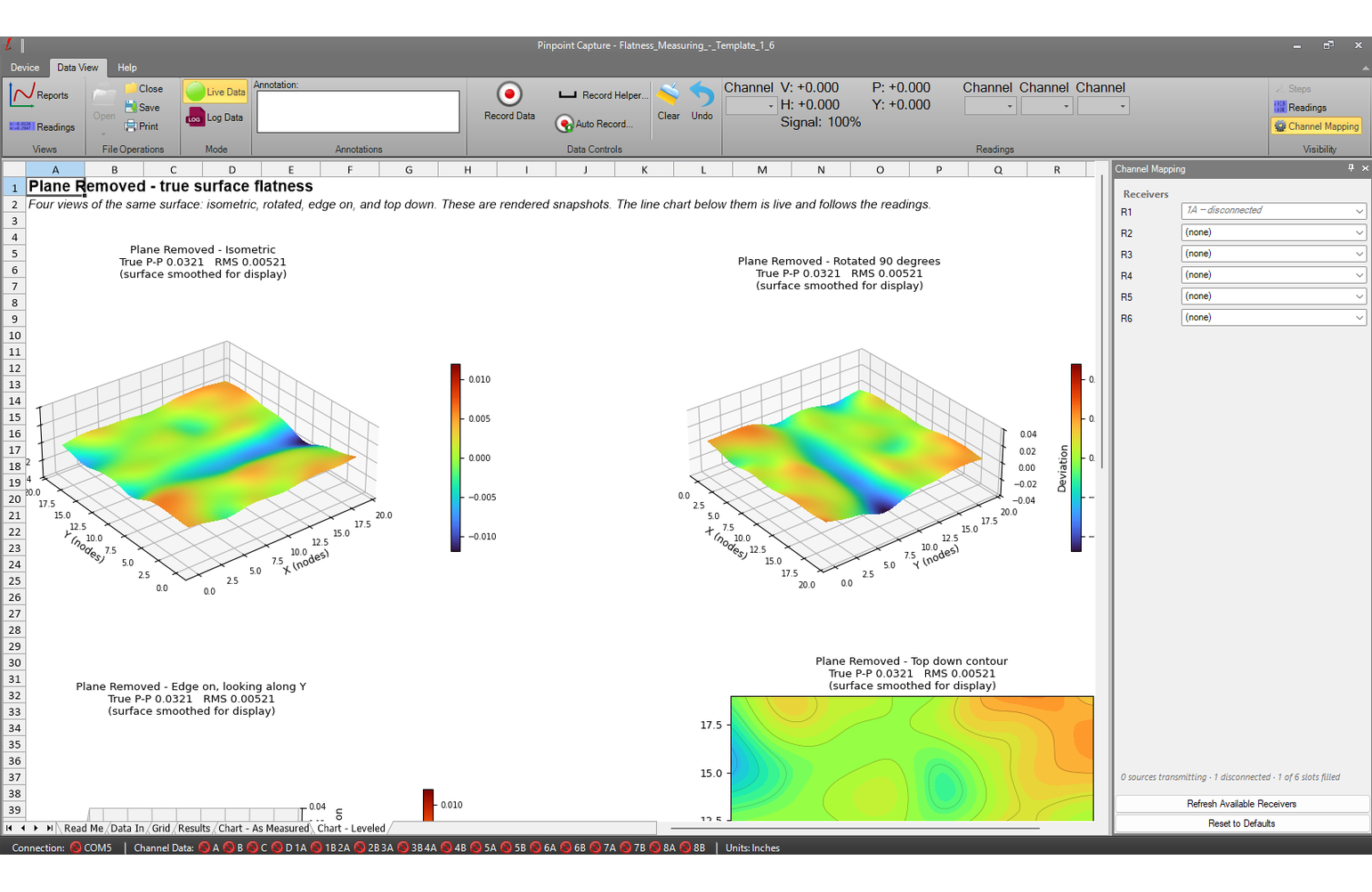Click the Top down contour chart
The height and width of the screenshot is (892, 1372).
[x=912, y=758]
